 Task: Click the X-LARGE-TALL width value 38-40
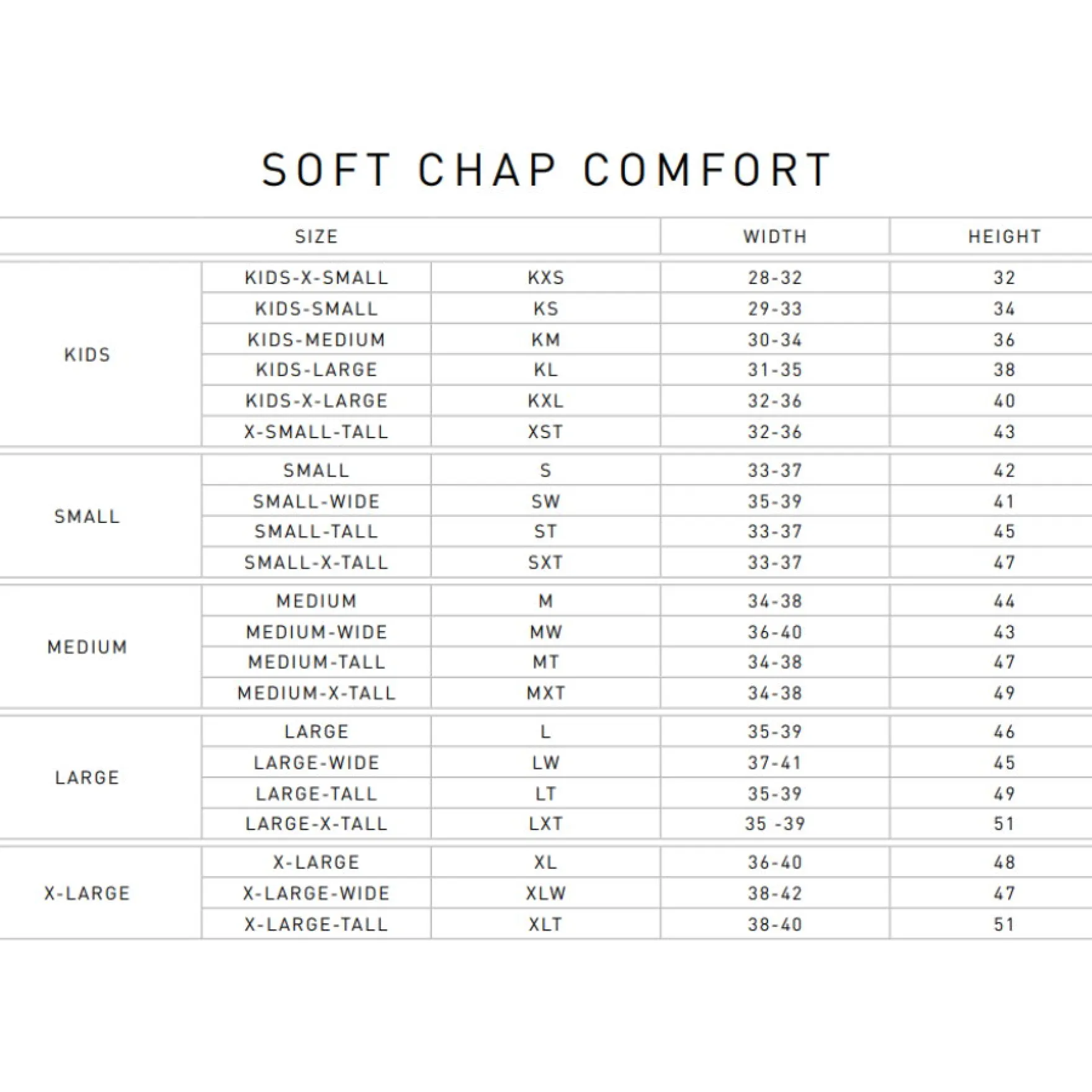coord(775,924)
